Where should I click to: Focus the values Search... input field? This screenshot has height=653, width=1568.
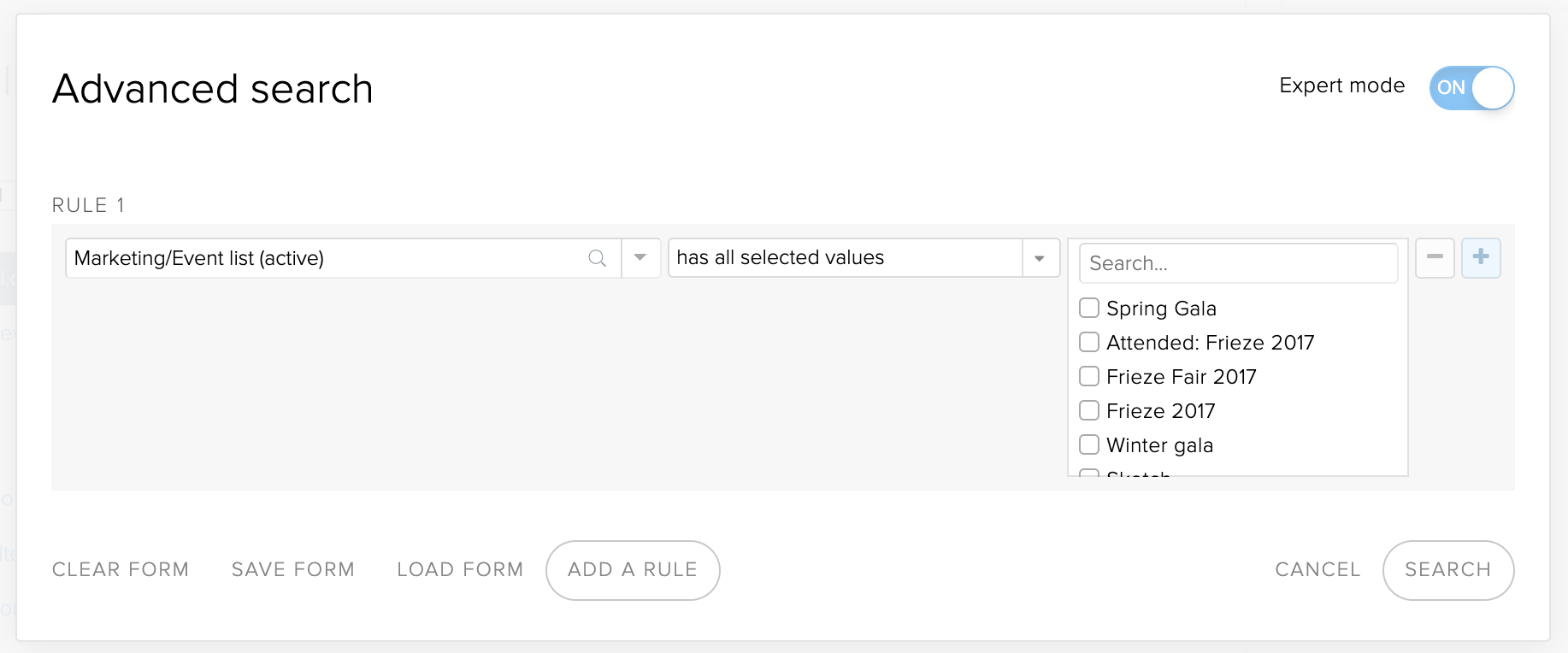click(x=1239, y=263)
